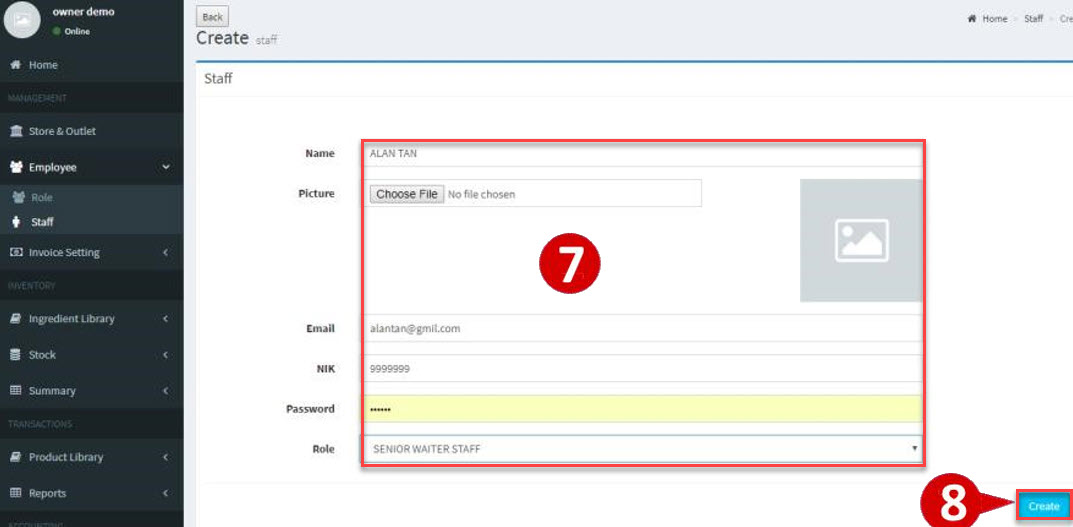The height and width of the screenshot is (527, 1073).
Task: Click the Home icon in sidebar
Action: pos(16,65)
